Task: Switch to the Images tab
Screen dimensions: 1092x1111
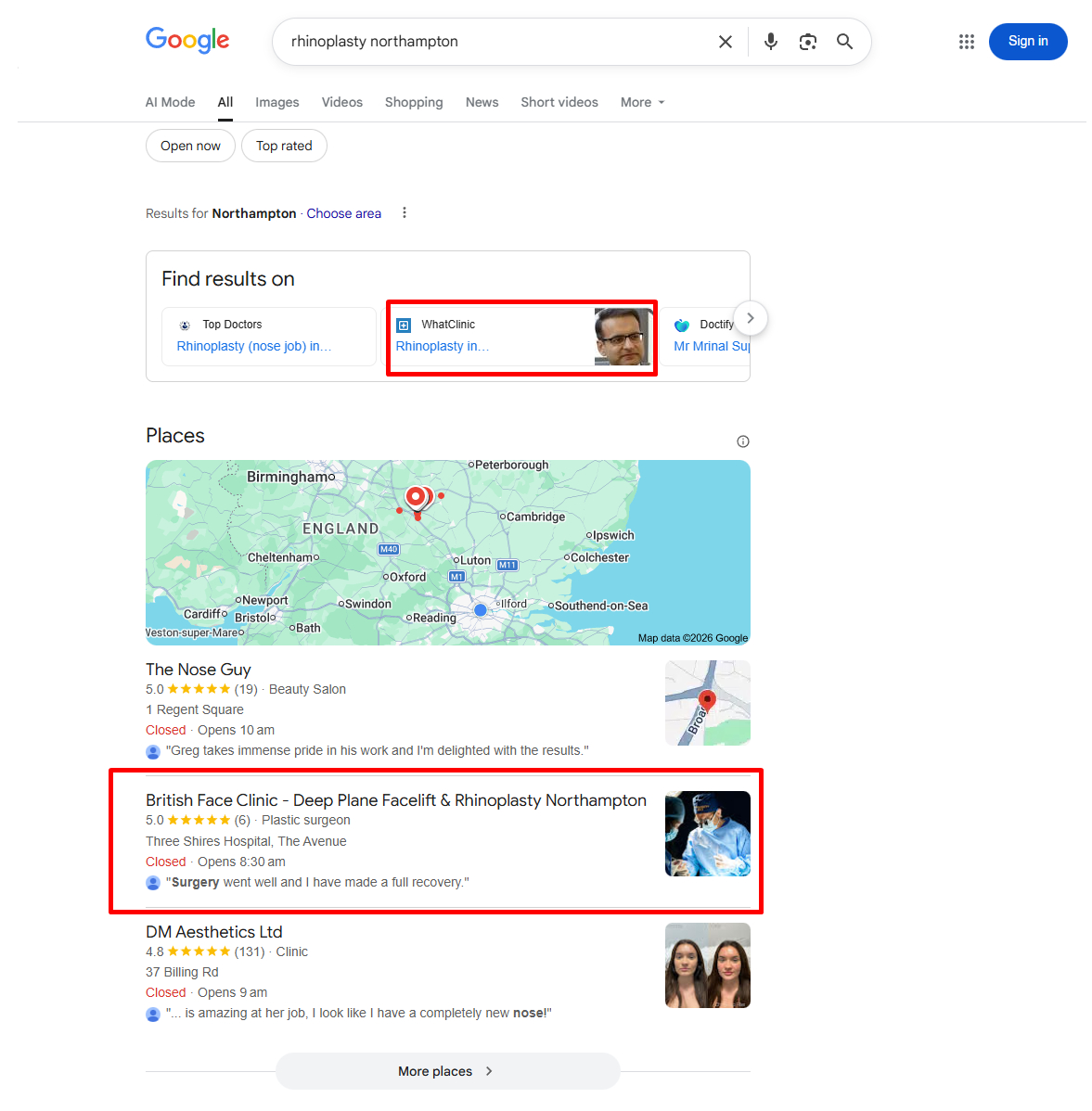Action: point(276,102)
